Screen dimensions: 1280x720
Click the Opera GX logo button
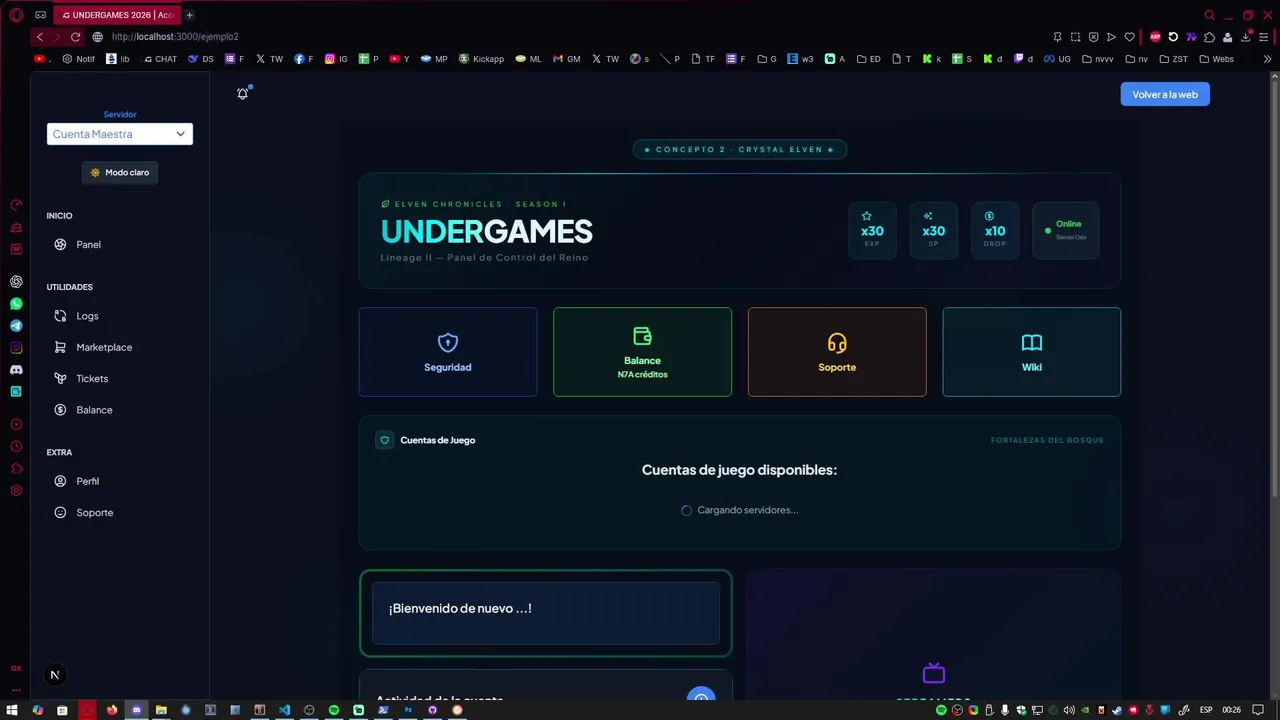tap(16, 15)
